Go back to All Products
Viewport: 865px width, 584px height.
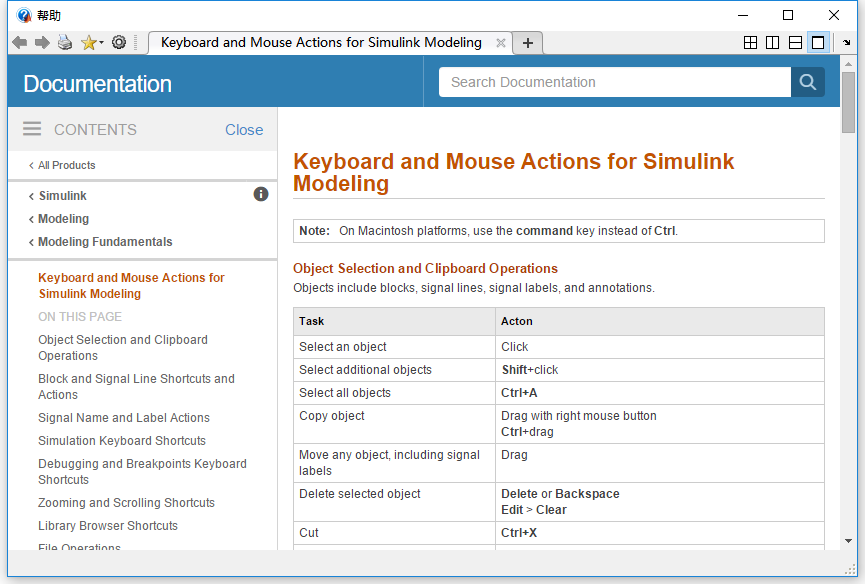point(66,165)
